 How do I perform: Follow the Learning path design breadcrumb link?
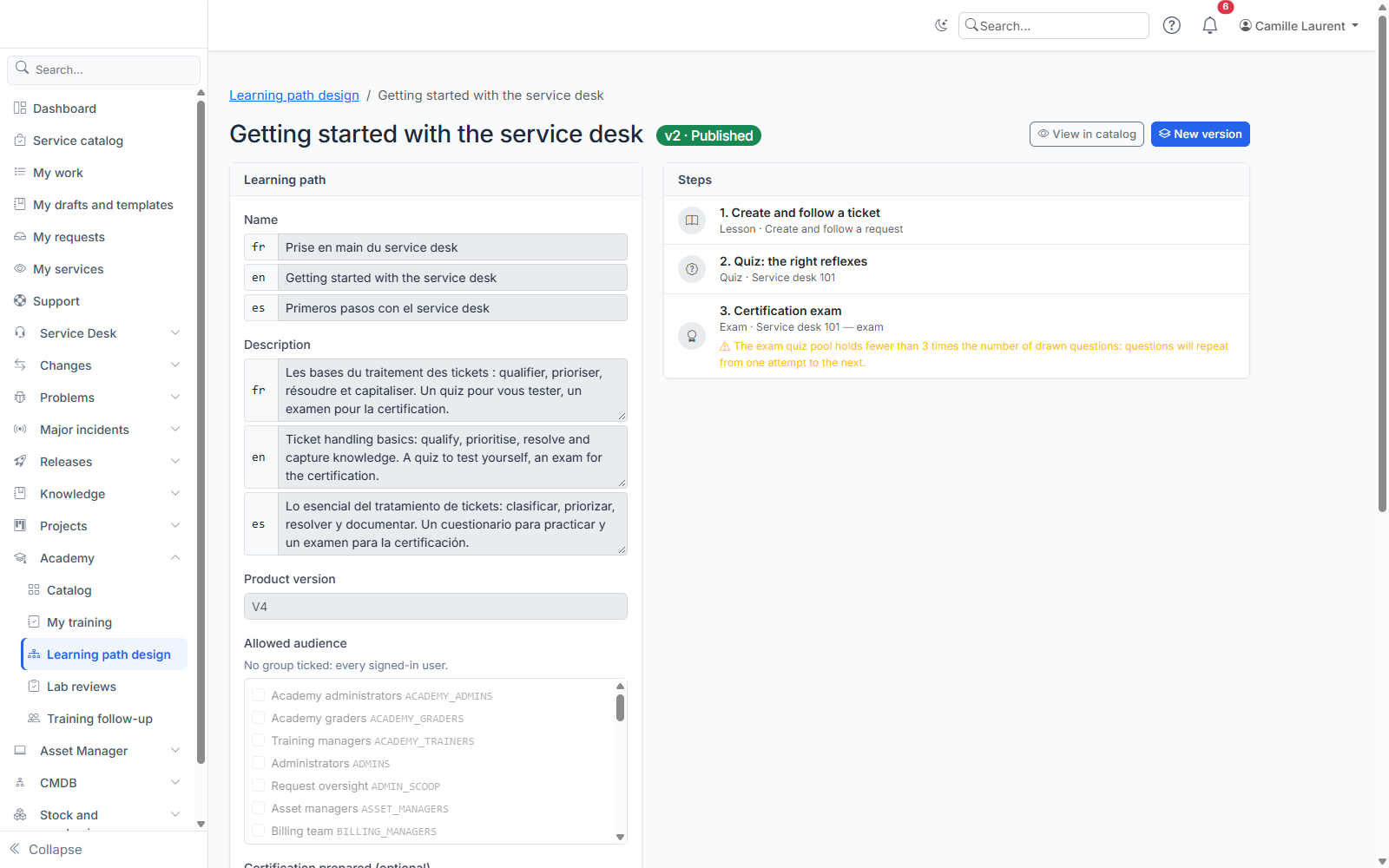(294, 95)
